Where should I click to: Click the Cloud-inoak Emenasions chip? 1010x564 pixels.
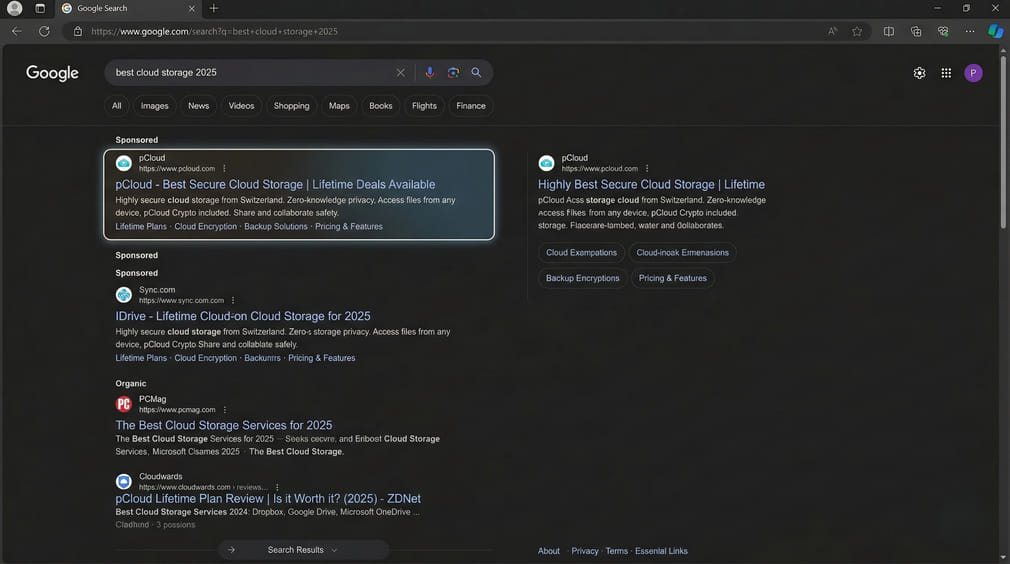pyautogui.click(x=682, y=252)
